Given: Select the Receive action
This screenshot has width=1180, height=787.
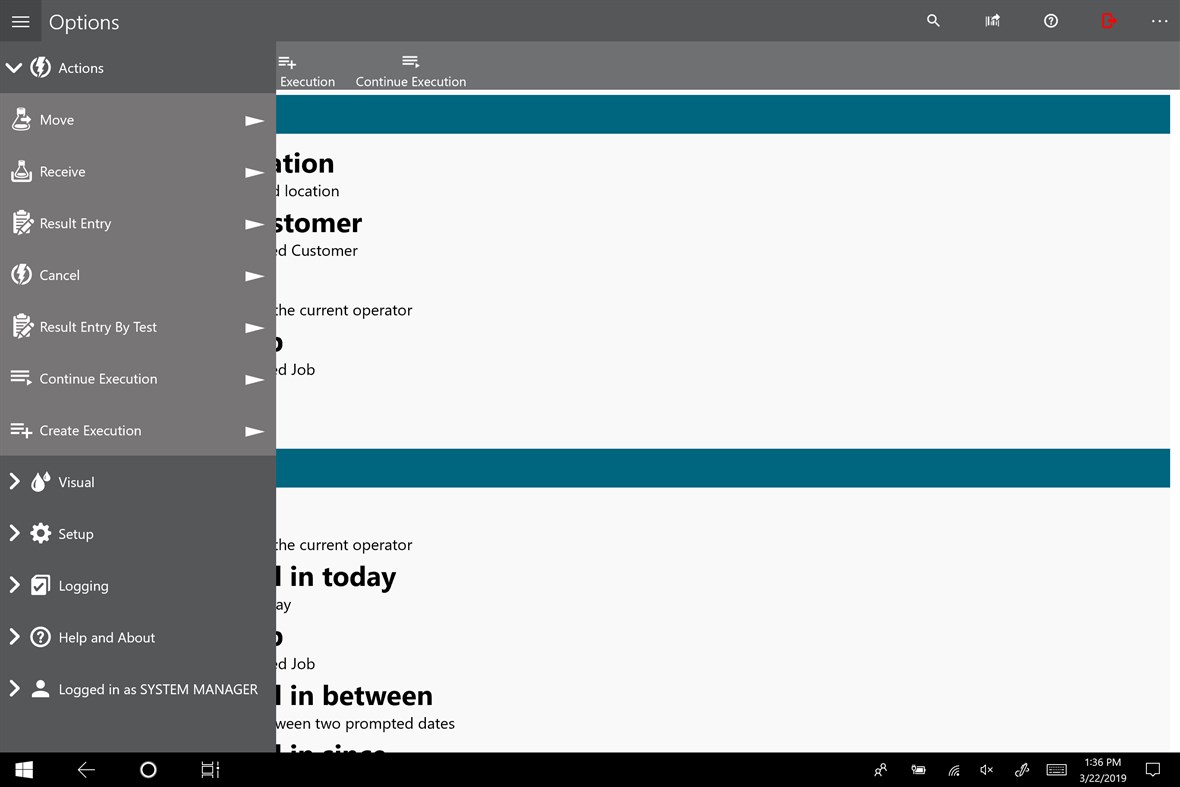Looking at the screenshot, I should pos(63,171).
